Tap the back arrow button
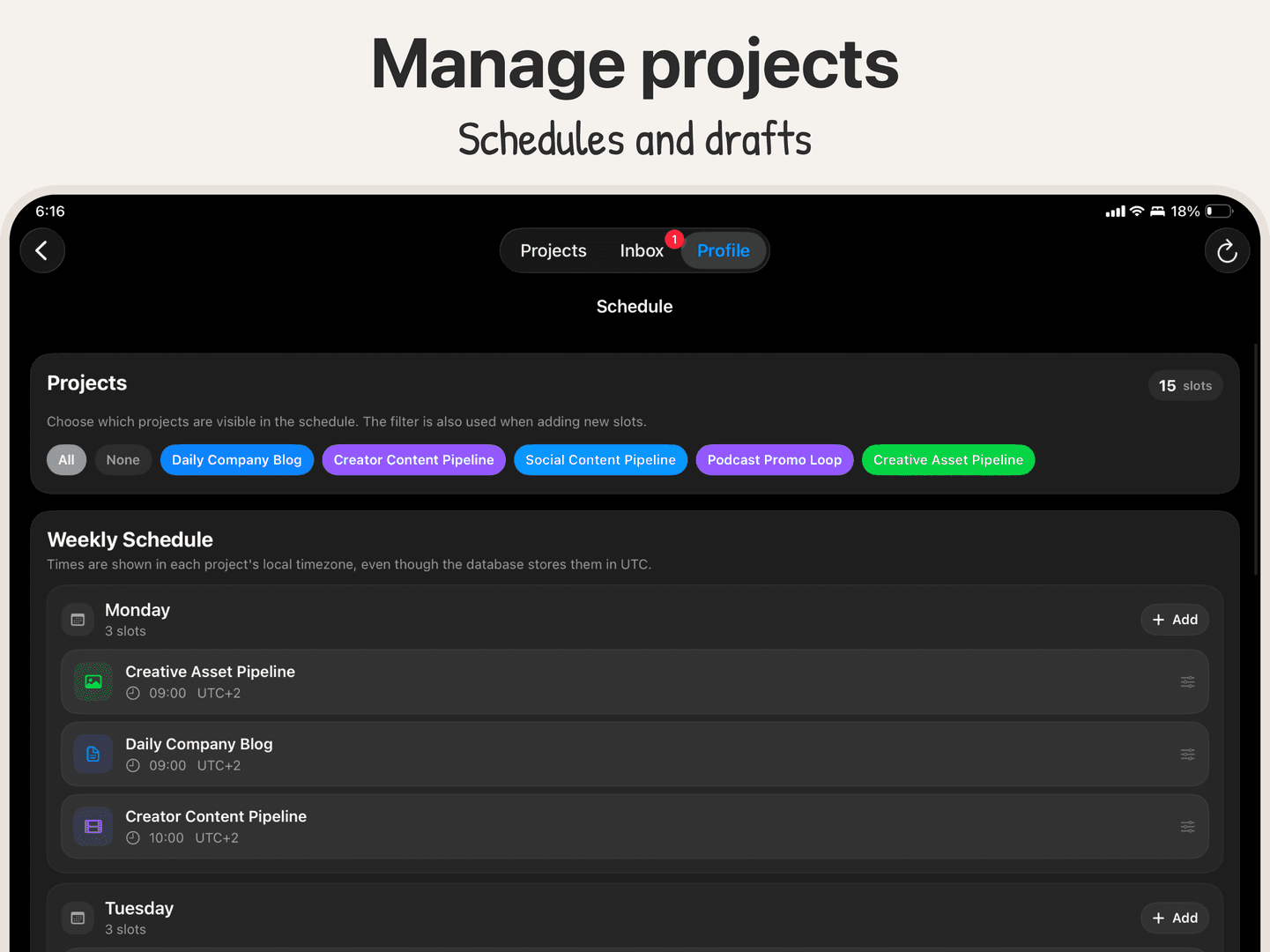1270x952 pixels. [42, 251]
